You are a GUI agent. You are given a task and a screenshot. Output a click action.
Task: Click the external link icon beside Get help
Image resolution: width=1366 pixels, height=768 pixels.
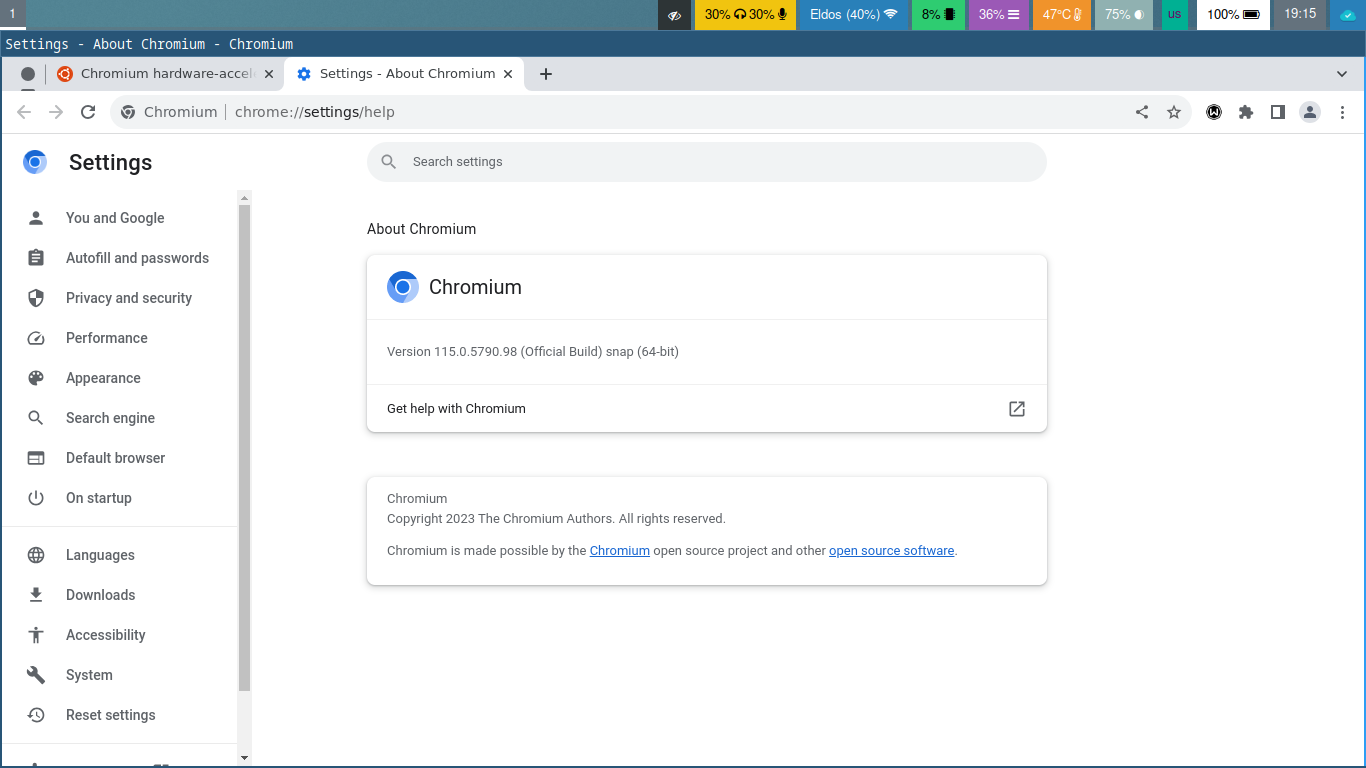pyautogui.click(x=1016, y=409)
